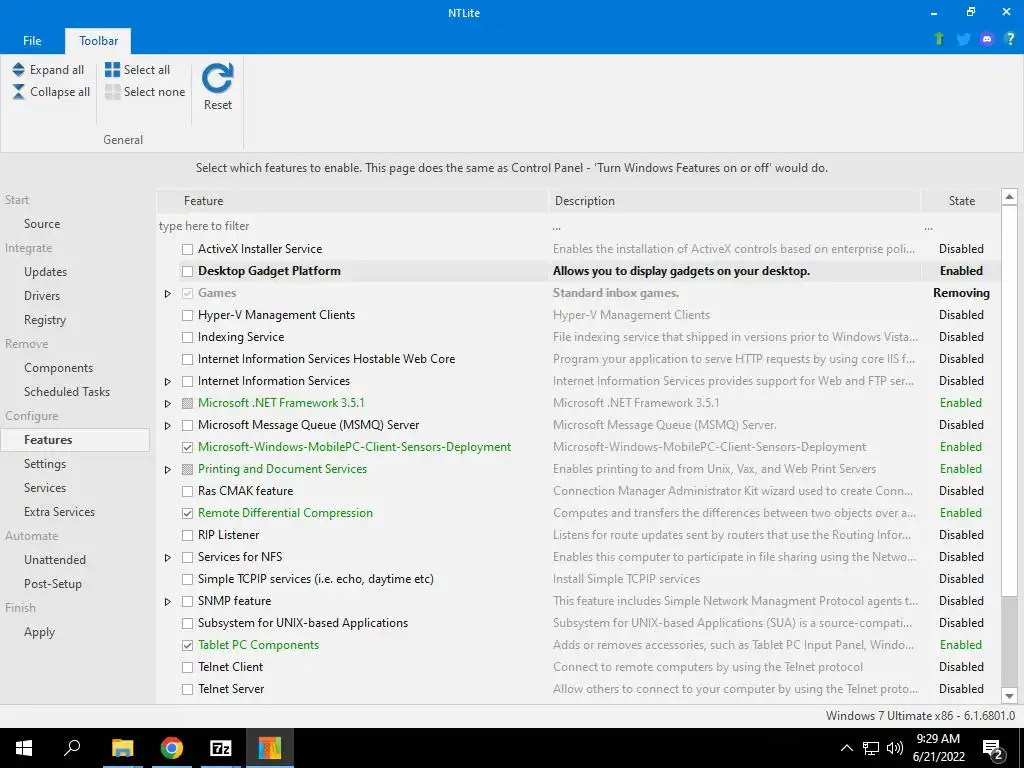Open the Discord icon

987,39
